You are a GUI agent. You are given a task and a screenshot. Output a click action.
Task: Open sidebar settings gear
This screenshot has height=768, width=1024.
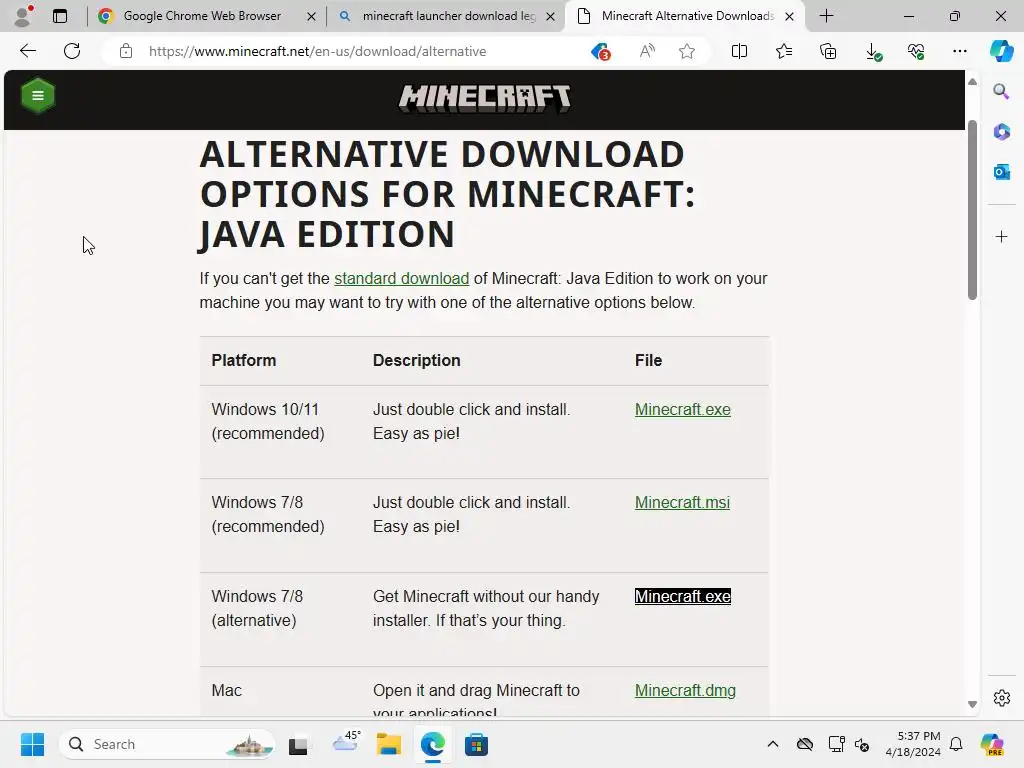[x=1001, y=697]
